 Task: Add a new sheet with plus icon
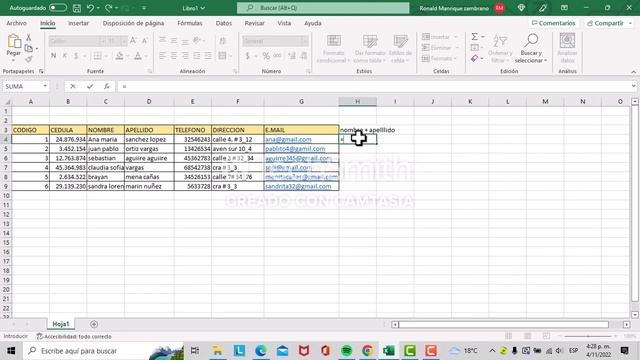(94, 324)
